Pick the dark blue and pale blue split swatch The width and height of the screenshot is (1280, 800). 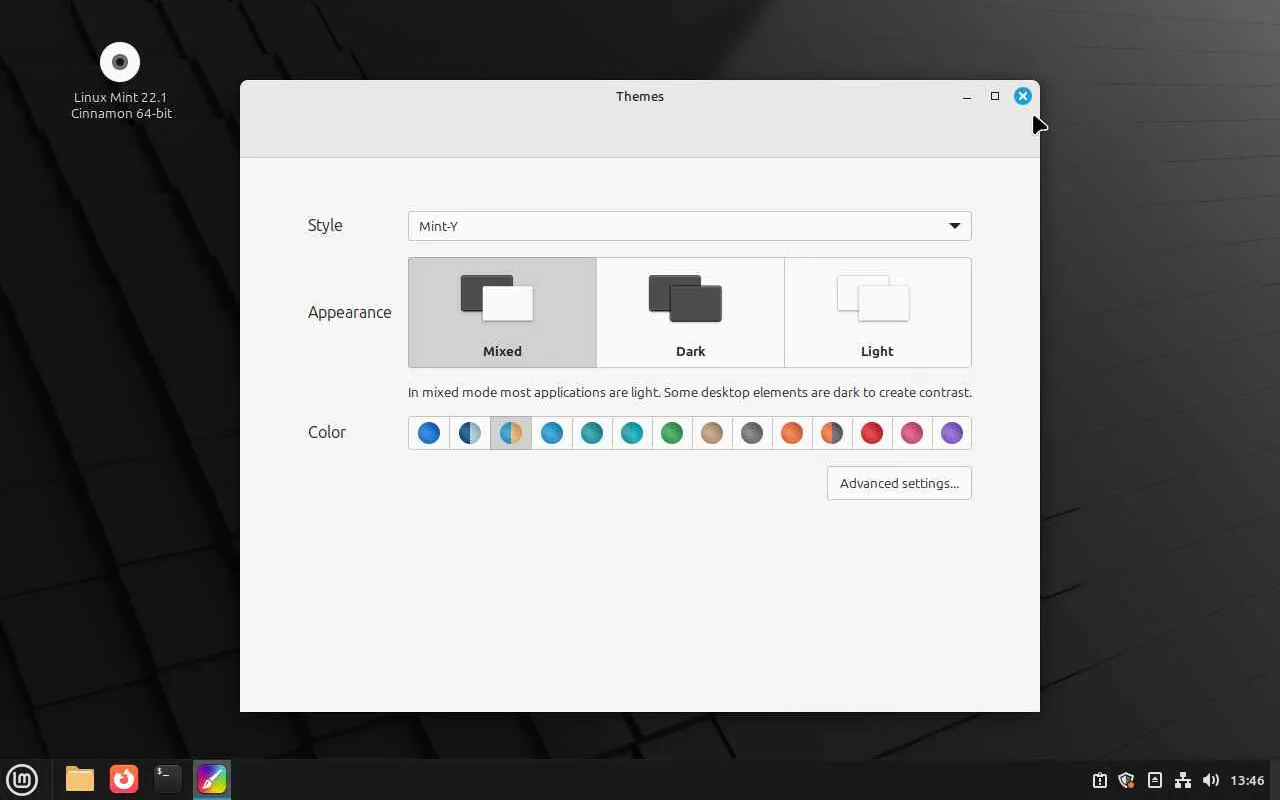(470, 433)
